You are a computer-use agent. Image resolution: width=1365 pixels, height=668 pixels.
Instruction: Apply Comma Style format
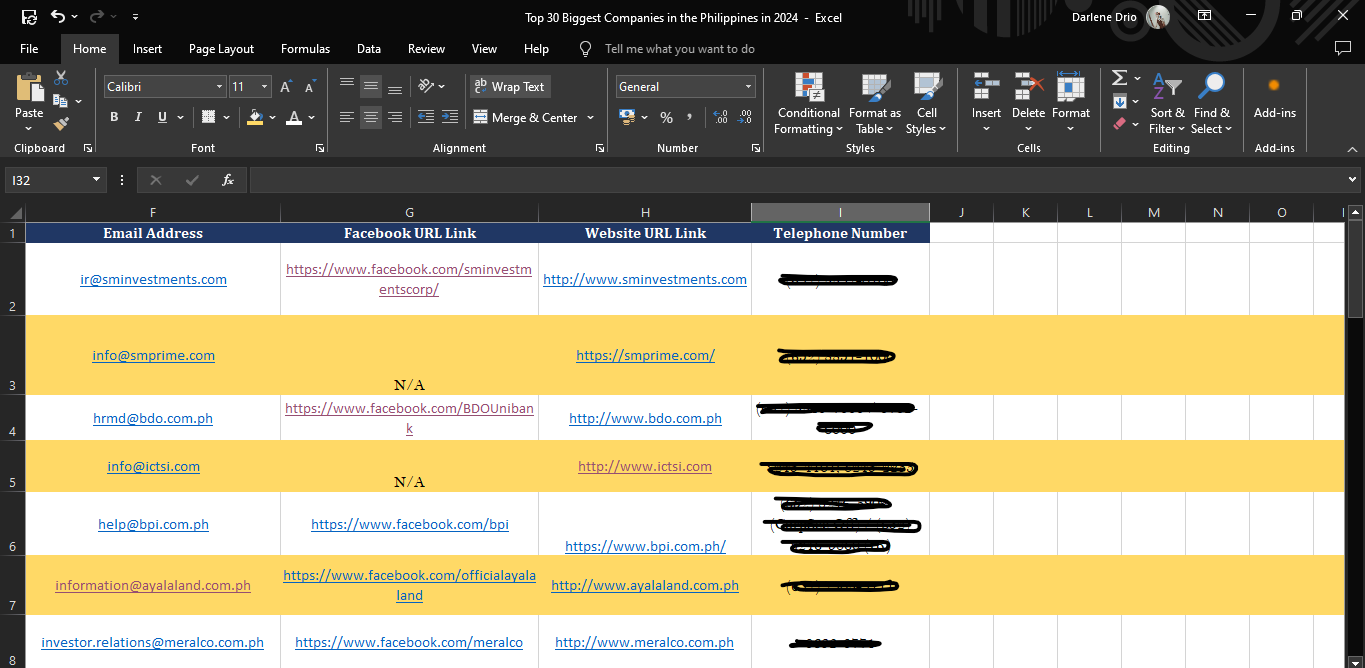tap(690, 117)
